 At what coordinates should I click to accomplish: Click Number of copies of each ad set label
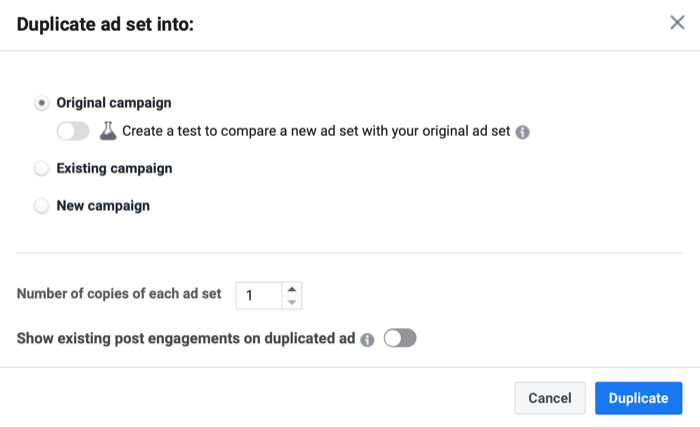pos(119,294)
